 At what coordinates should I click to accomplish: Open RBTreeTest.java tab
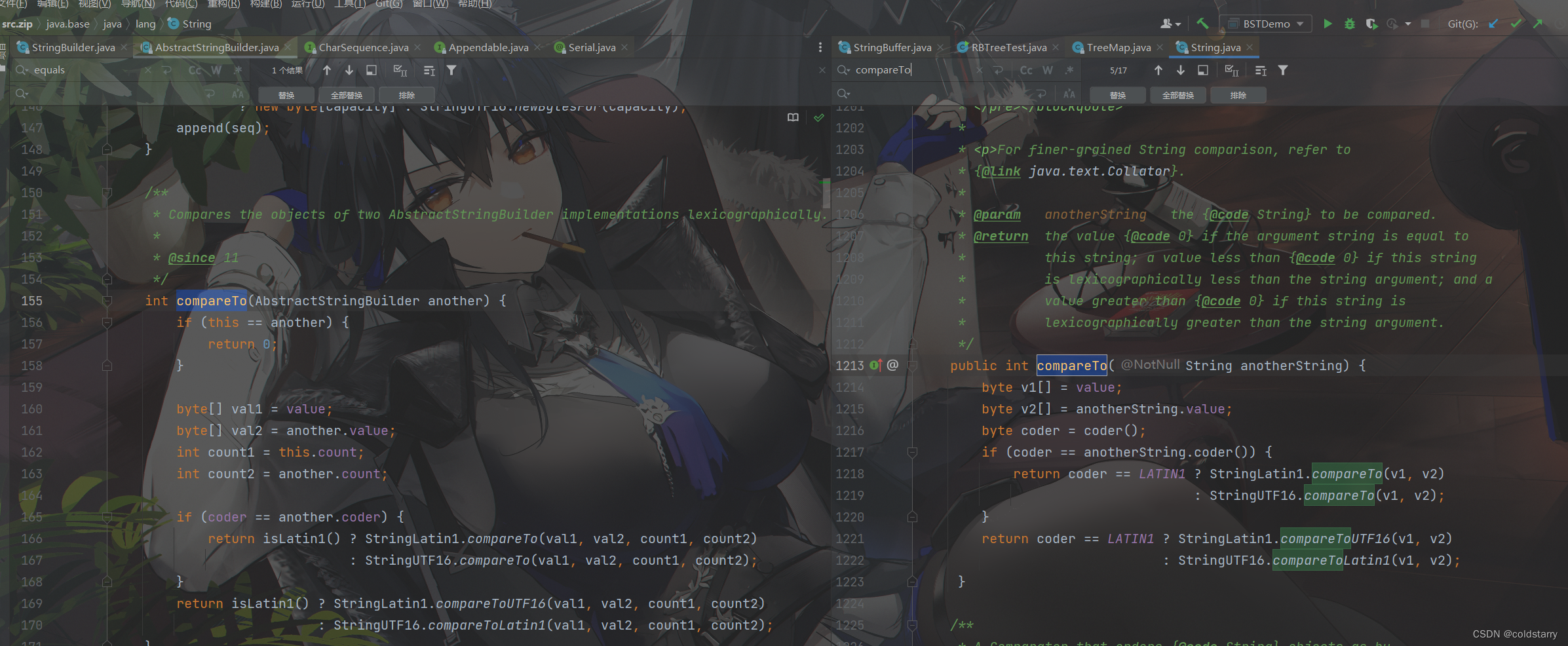click(1008, 47)
